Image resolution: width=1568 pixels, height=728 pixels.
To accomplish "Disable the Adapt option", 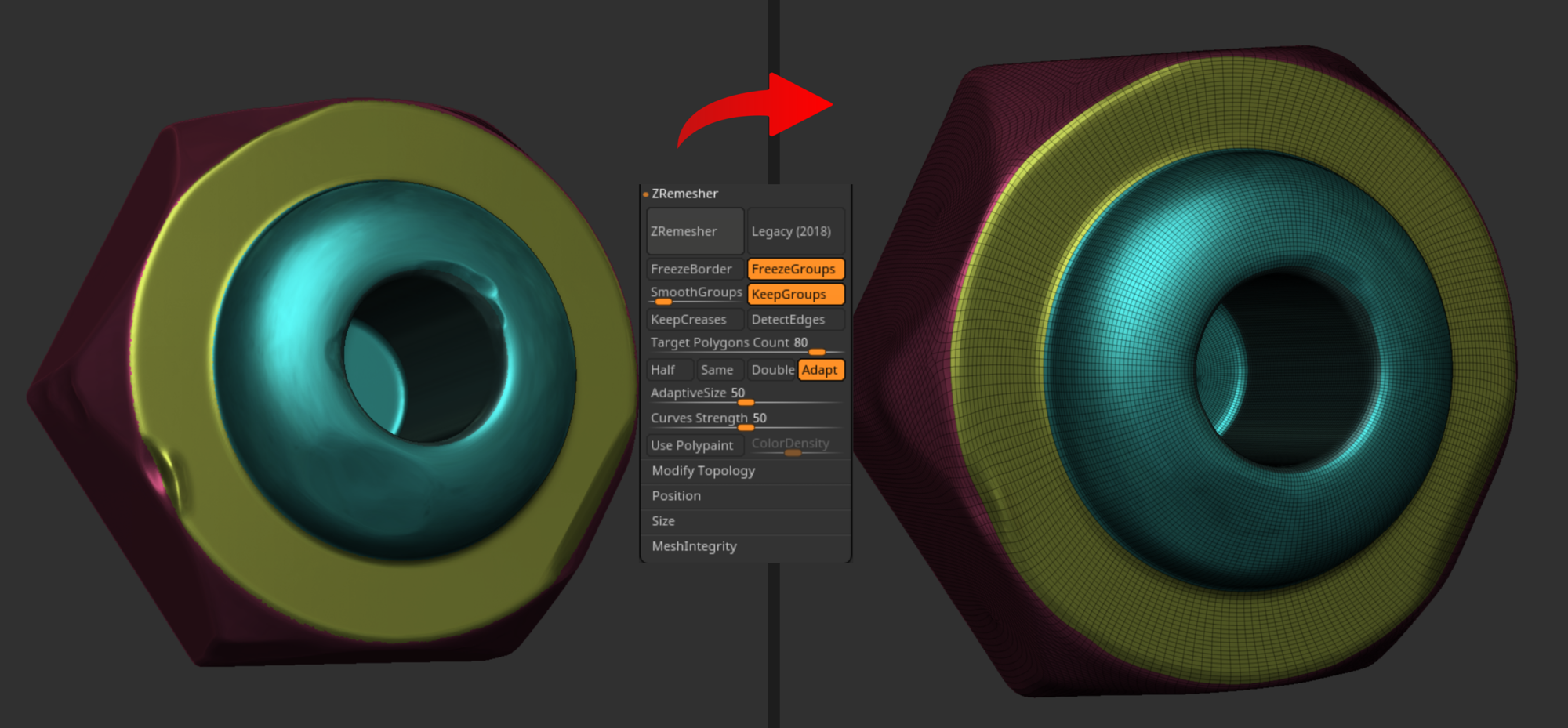I will click(x=821, y=369).
